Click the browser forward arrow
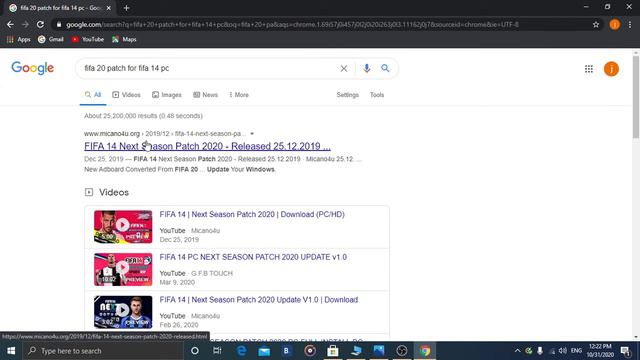The image size is (640, 360). pyautogui.click(x=25, y=24)
